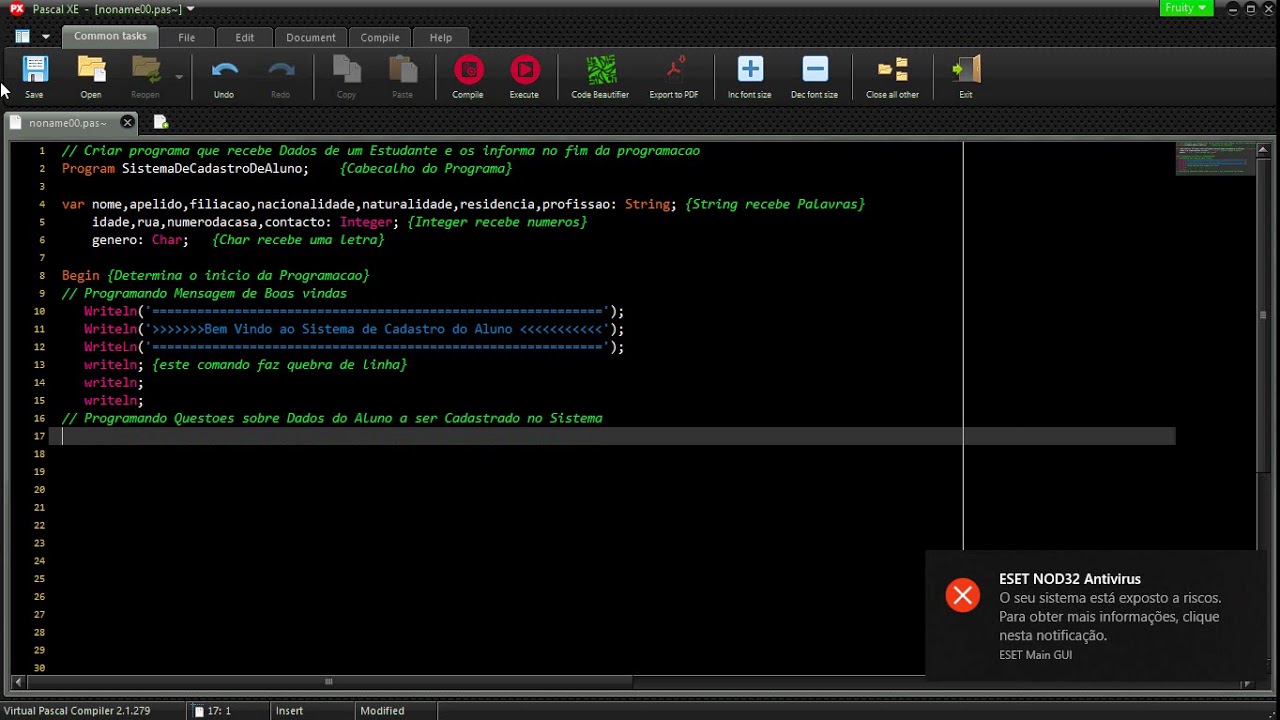The image size is (1280, 720).
Task: Click the Pascal XE title dropdown arrow
Action: (x=190, y=9)
